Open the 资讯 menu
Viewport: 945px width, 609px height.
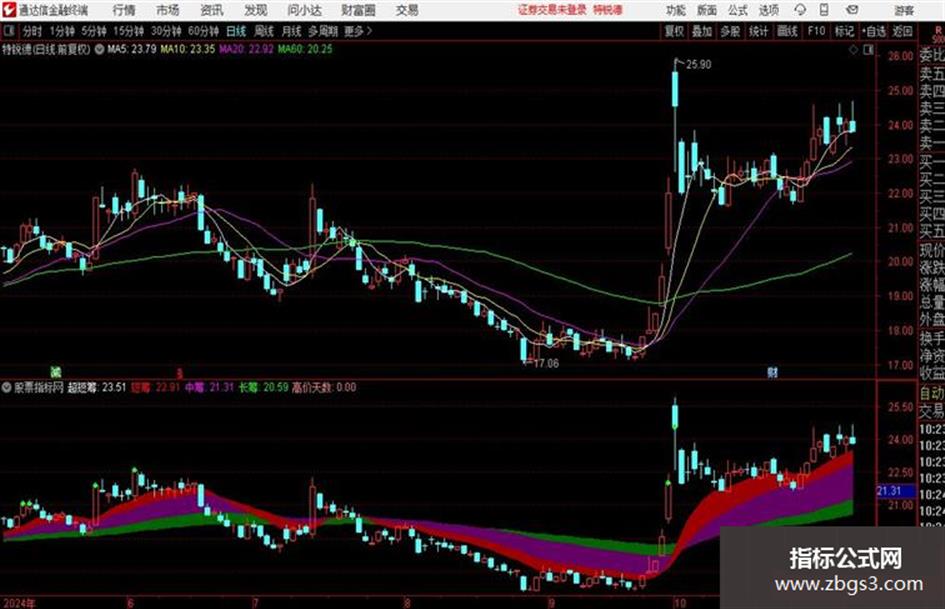point(212,10)
